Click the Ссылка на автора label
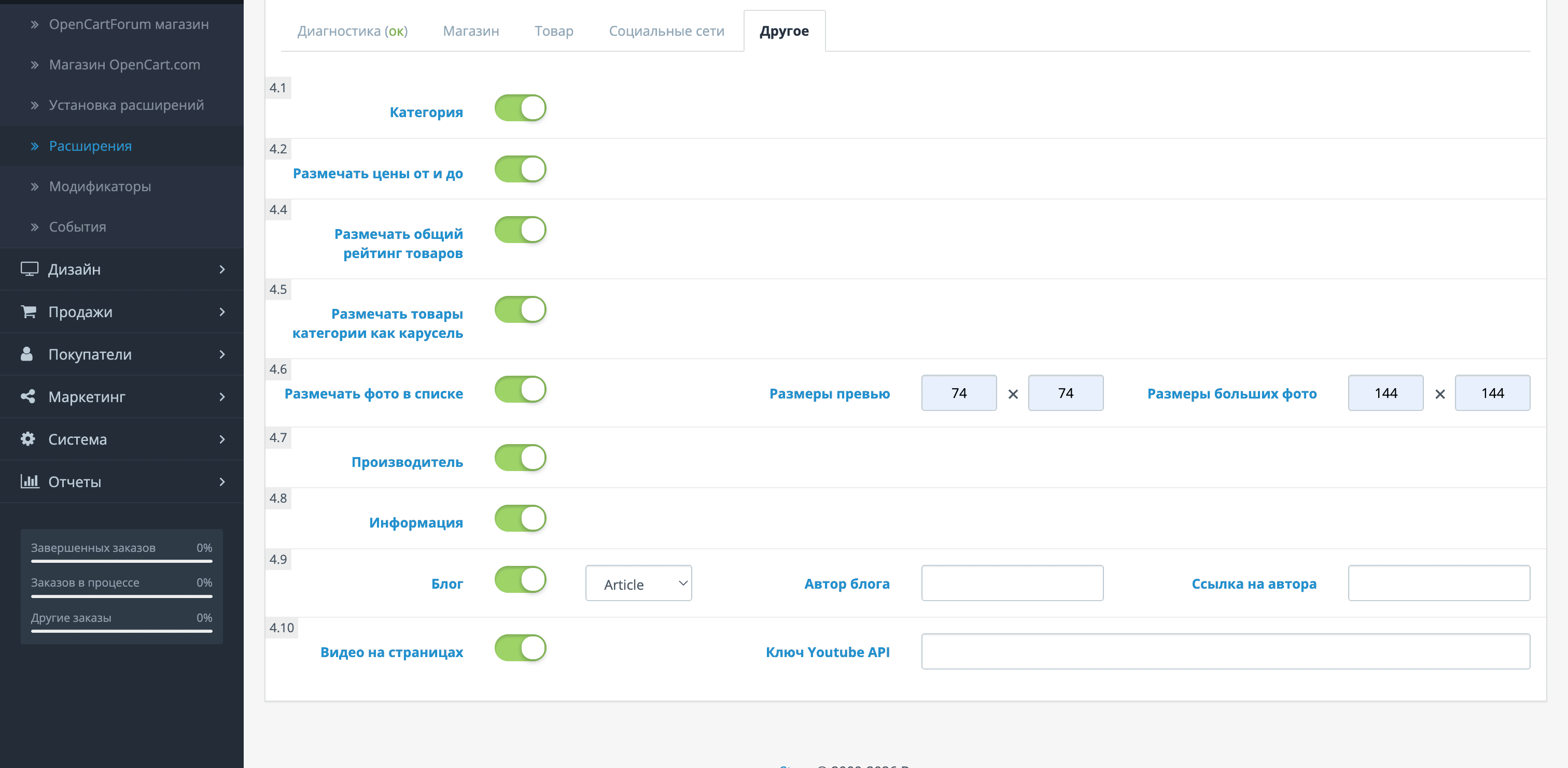Viewport: 1568px width, 768px height. coord(1253,584)
